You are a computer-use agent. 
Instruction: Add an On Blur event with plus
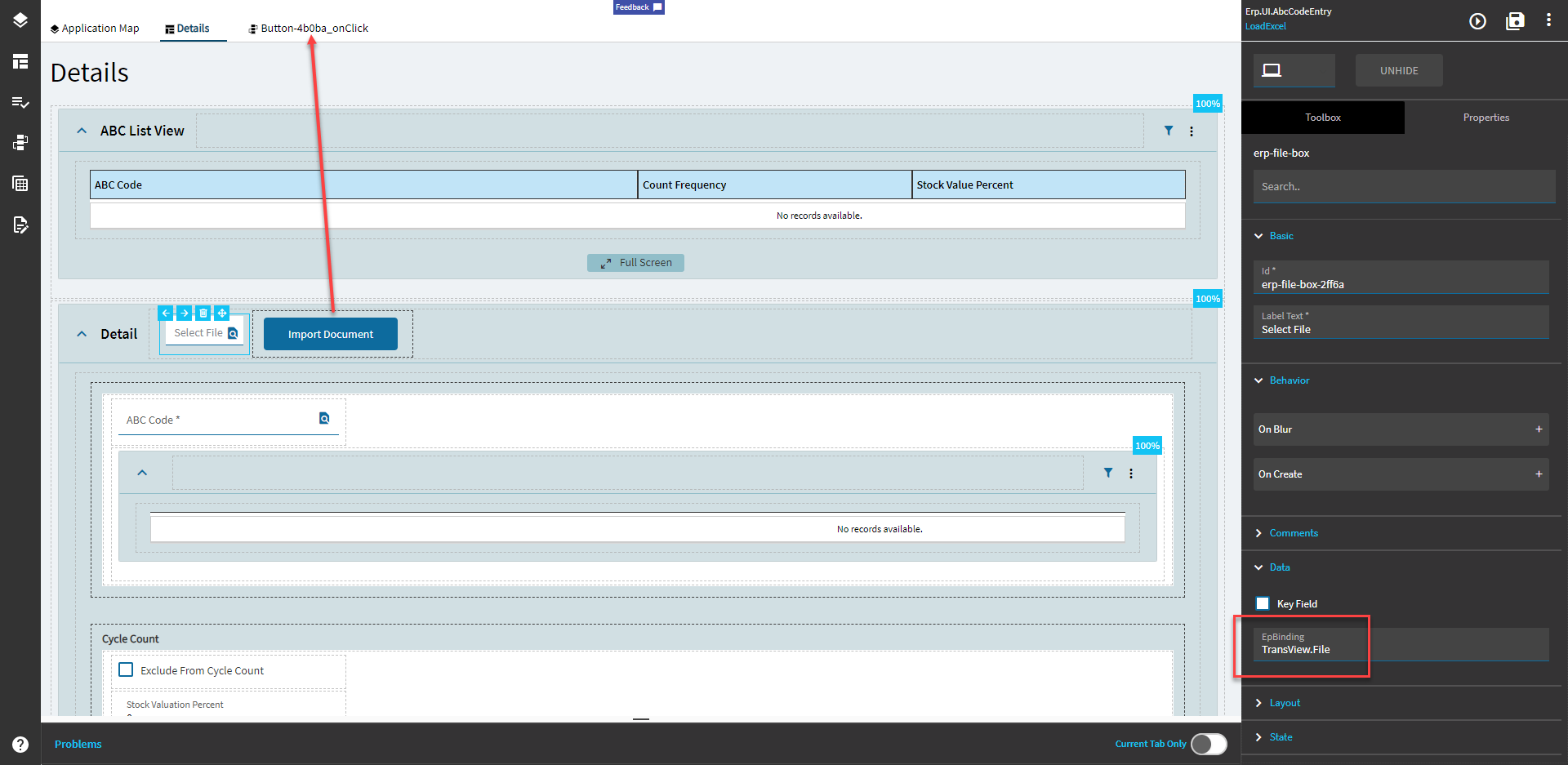pos(1539,429)
